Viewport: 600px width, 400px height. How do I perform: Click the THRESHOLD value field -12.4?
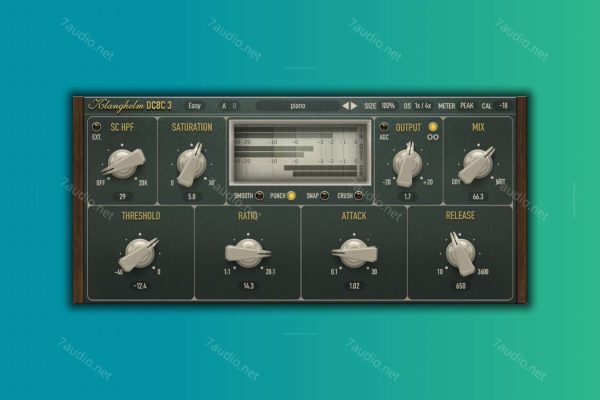(140, 286)
